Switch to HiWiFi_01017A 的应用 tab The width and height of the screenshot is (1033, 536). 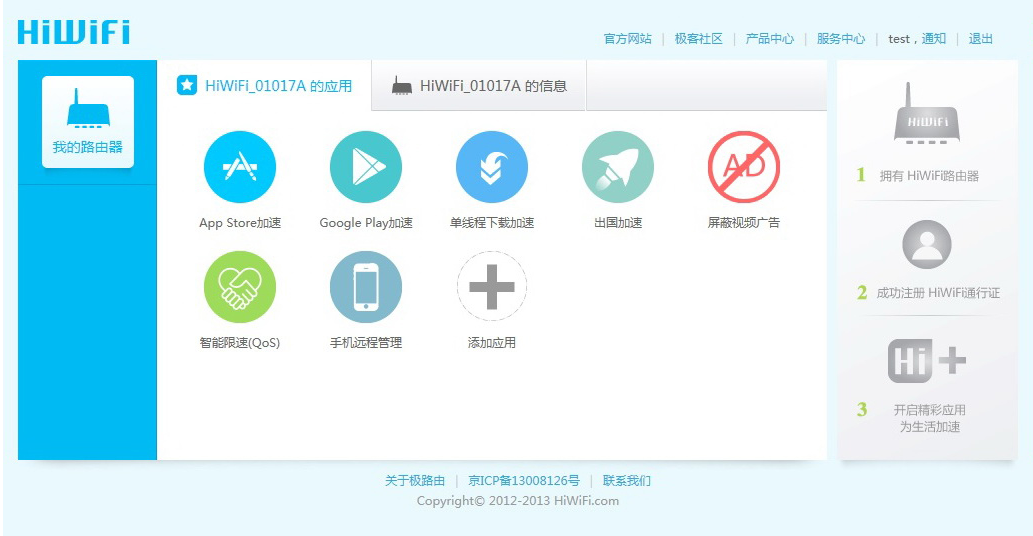click(x=265, y=86)
